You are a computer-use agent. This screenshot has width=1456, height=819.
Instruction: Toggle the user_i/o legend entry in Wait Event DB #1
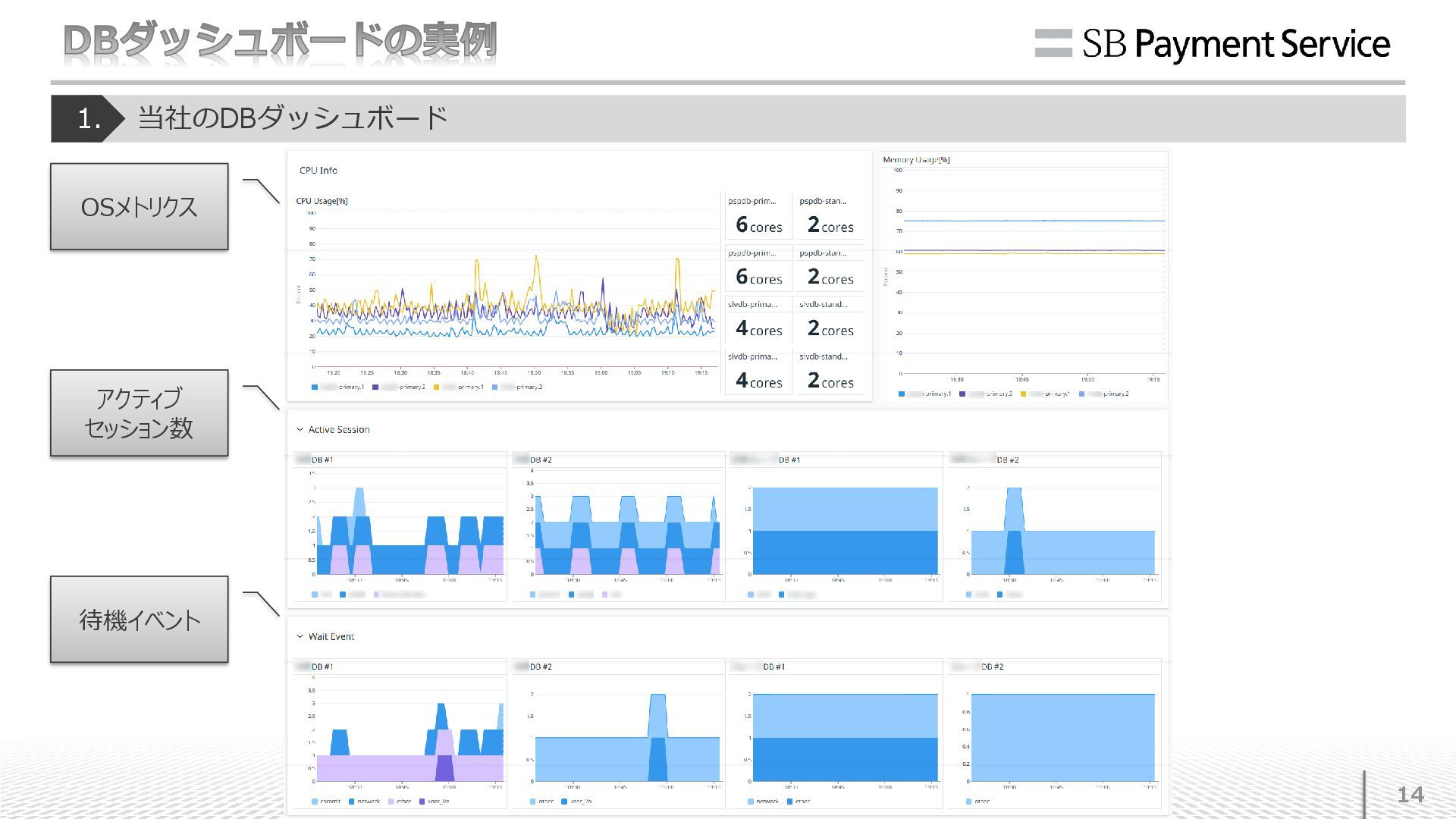click(438, 802)
